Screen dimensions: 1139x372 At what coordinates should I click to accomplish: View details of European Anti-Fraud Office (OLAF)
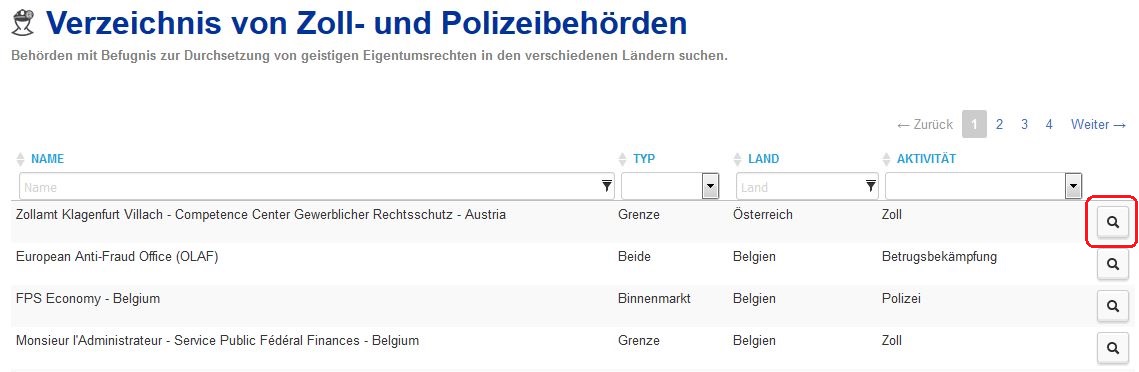click(x=1112, y=264)
